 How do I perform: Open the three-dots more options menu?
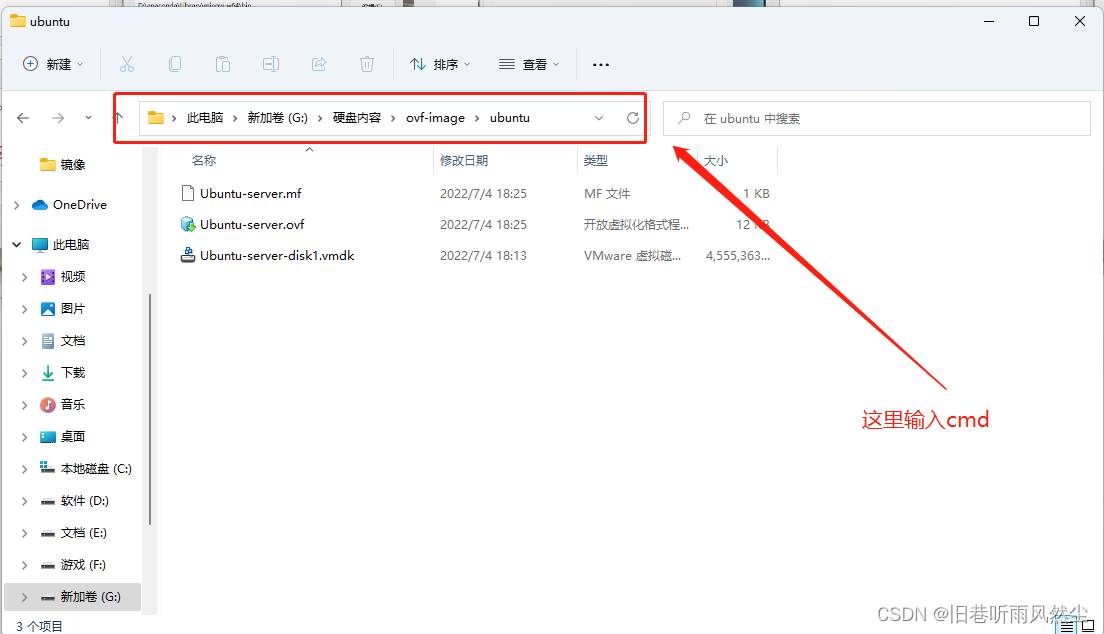[x=601, y=64]
